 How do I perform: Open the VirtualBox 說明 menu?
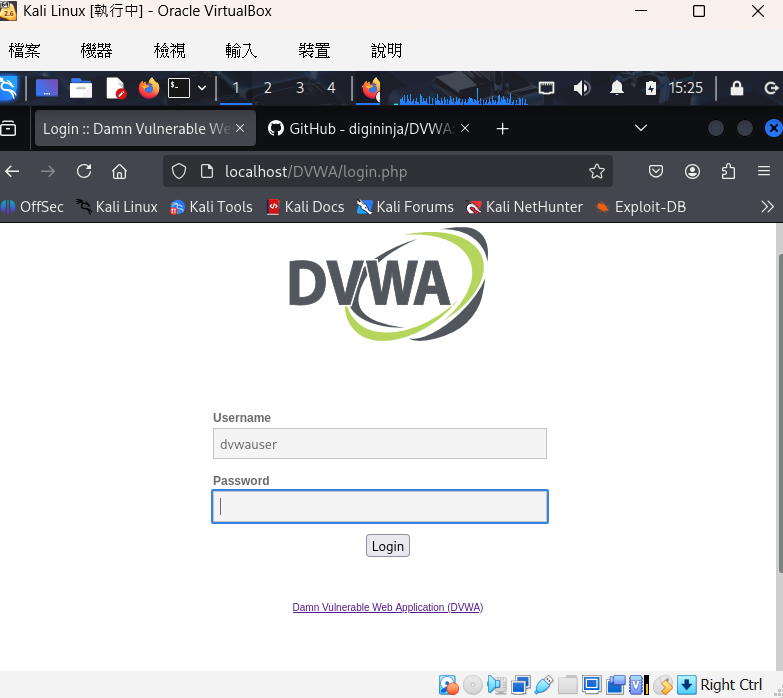387,50
